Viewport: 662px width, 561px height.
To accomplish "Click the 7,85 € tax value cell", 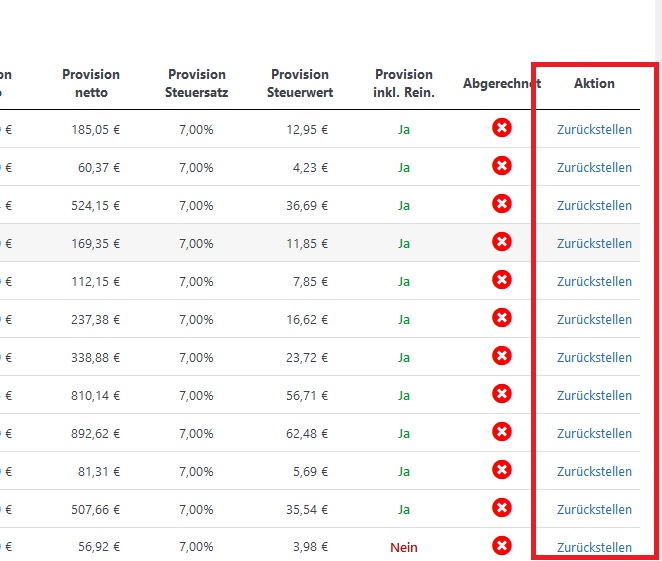I will [310, 282].
